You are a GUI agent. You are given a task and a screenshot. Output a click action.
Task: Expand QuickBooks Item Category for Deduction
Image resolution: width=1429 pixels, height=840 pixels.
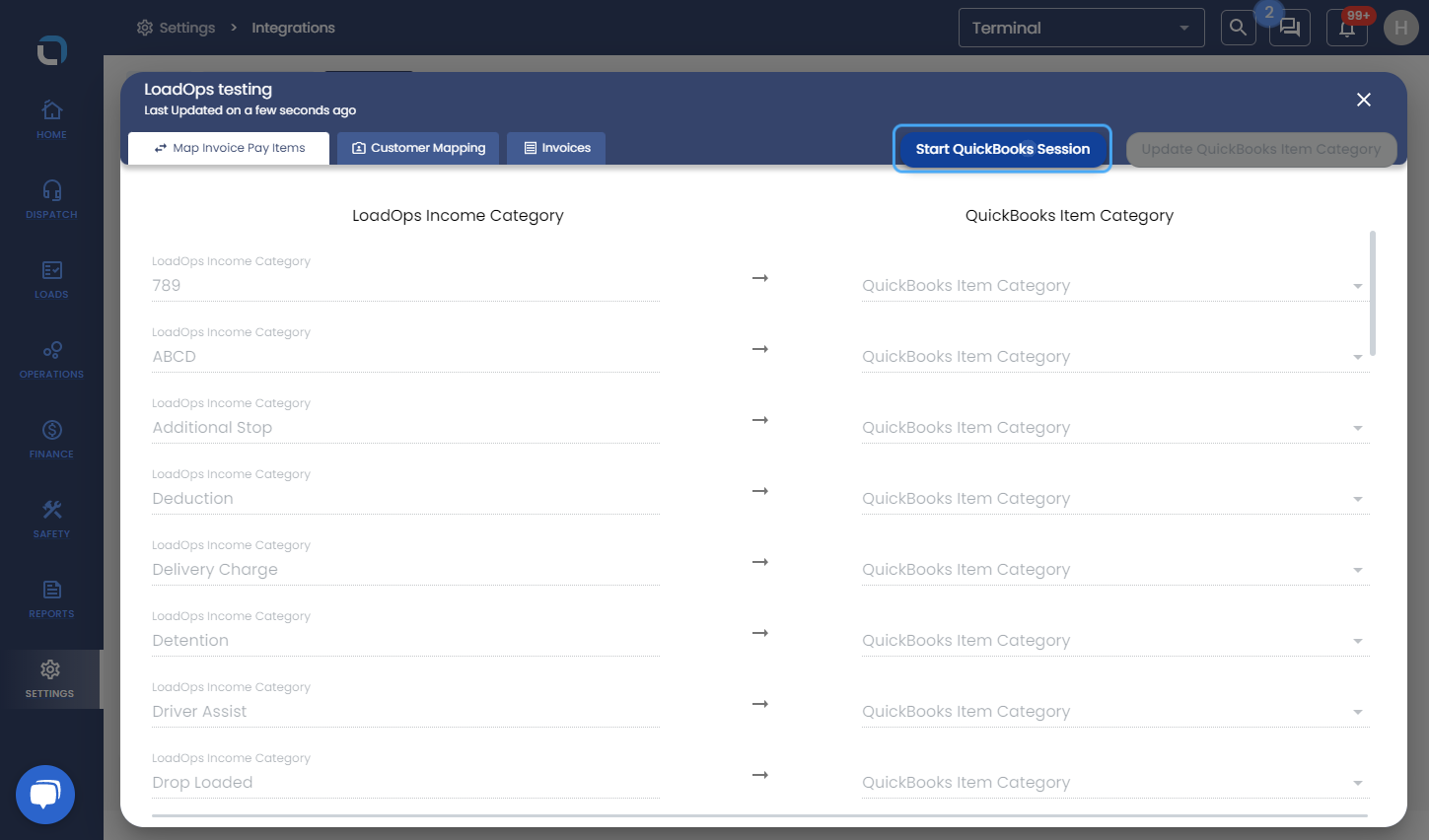[1115, 499]
